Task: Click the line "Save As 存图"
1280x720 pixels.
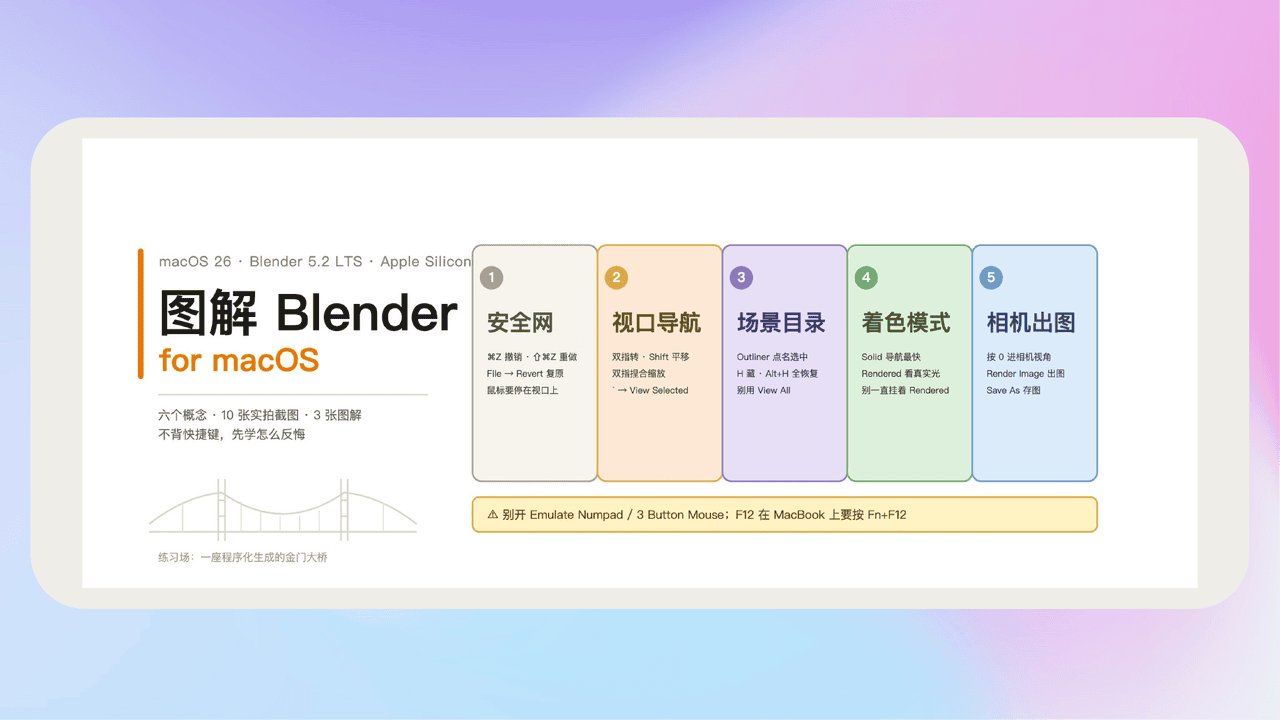Action: (x=1014, y=391)
